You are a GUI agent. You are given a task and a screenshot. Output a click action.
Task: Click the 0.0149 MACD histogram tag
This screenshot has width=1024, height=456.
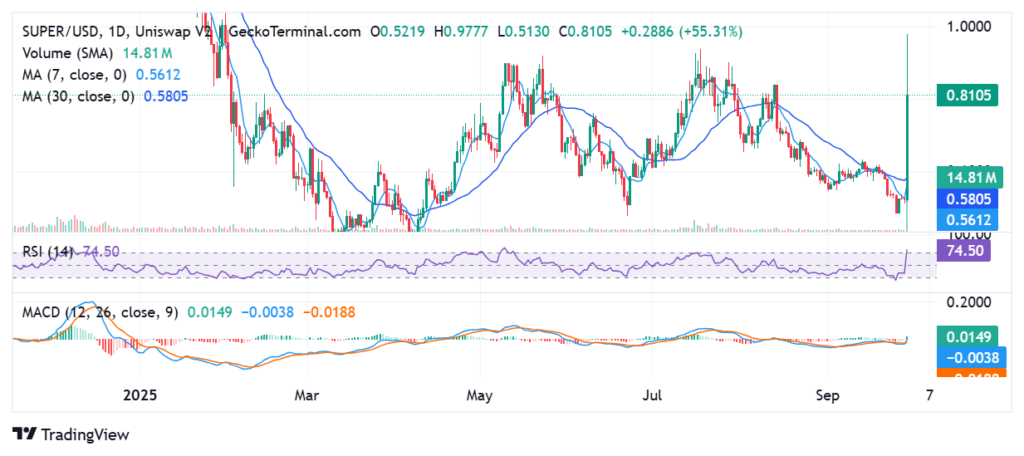(x=967, y=336)
